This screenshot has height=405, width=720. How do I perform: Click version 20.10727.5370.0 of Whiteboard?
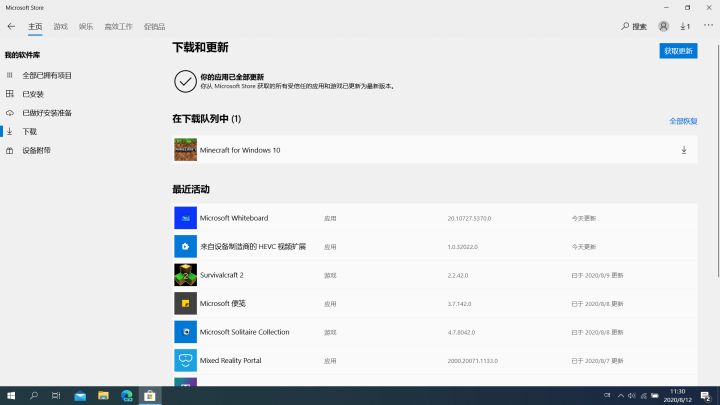coord(469,219)
